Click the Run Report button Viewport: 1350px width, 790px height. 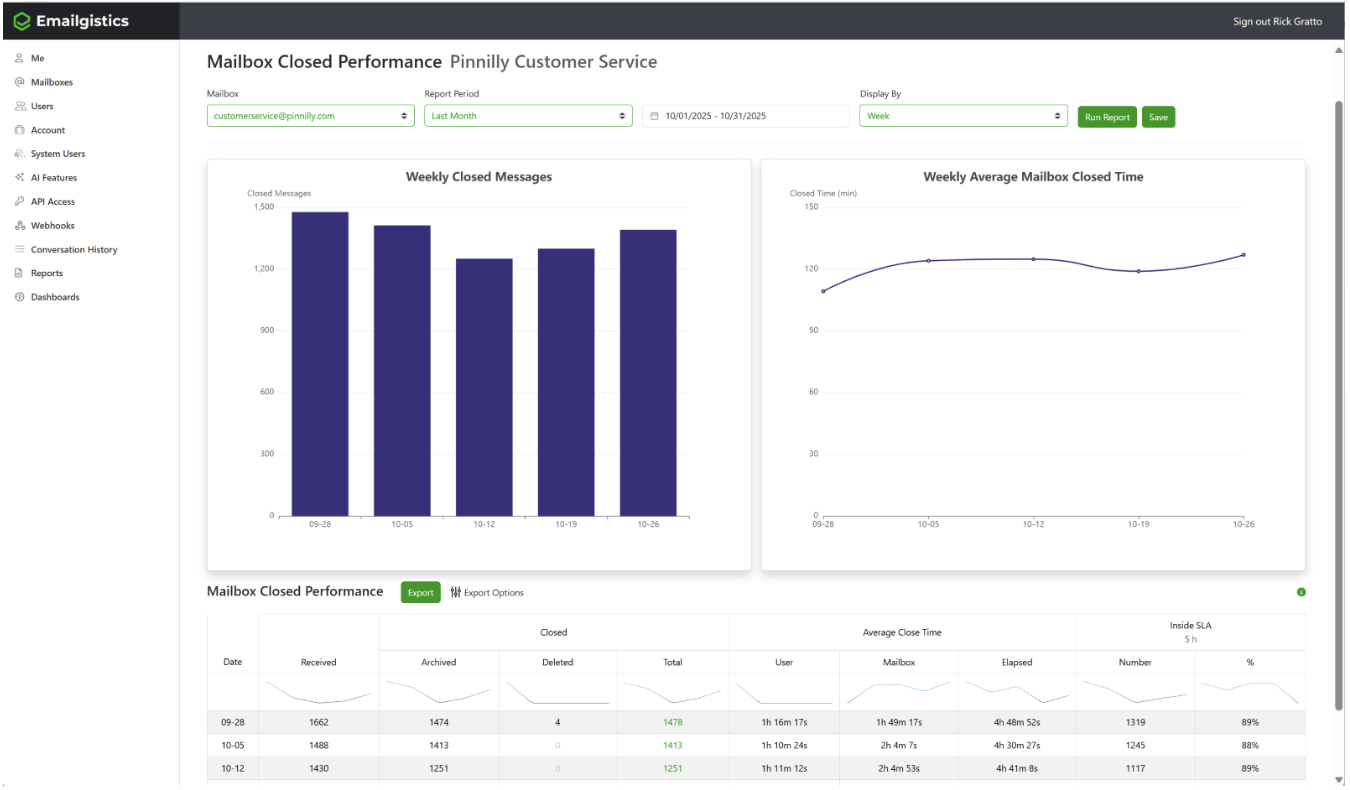[1107, 117]
